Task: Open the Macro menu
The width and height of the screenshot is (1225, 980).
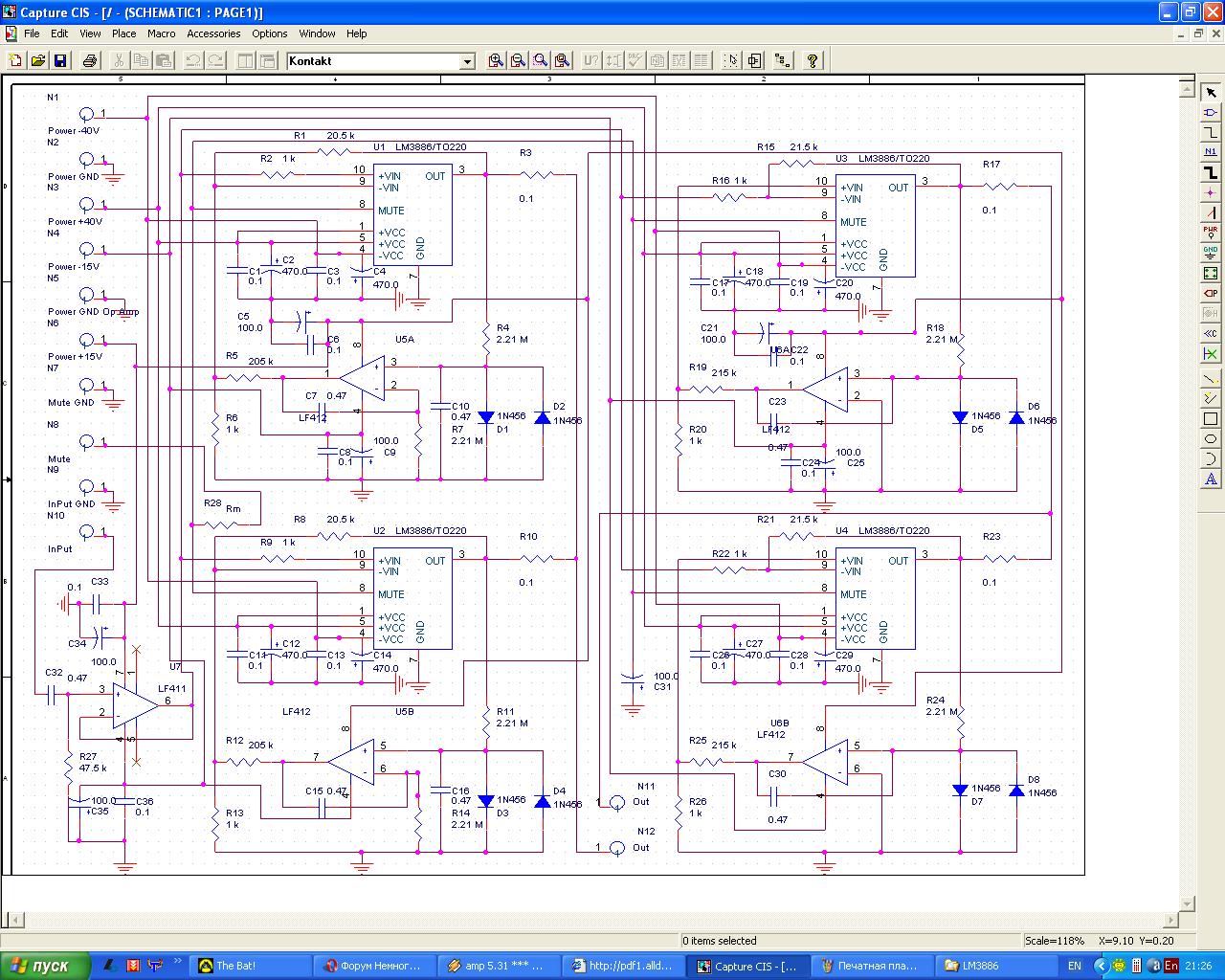Action: coord(161,33)
